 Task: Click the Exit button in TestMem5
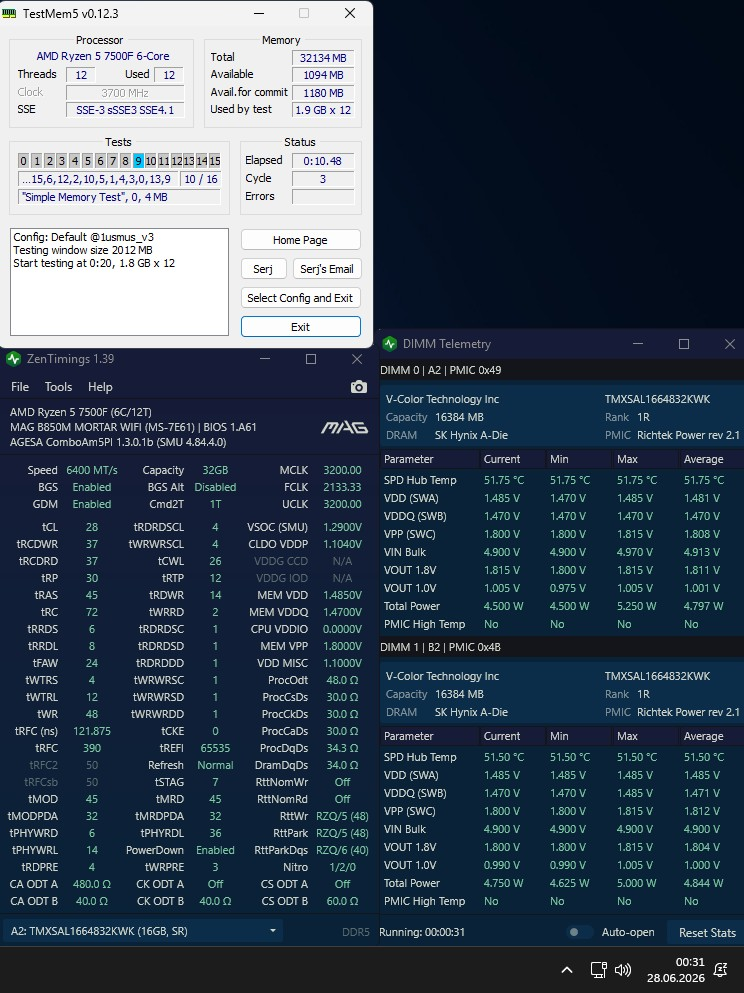pos(301,327)
